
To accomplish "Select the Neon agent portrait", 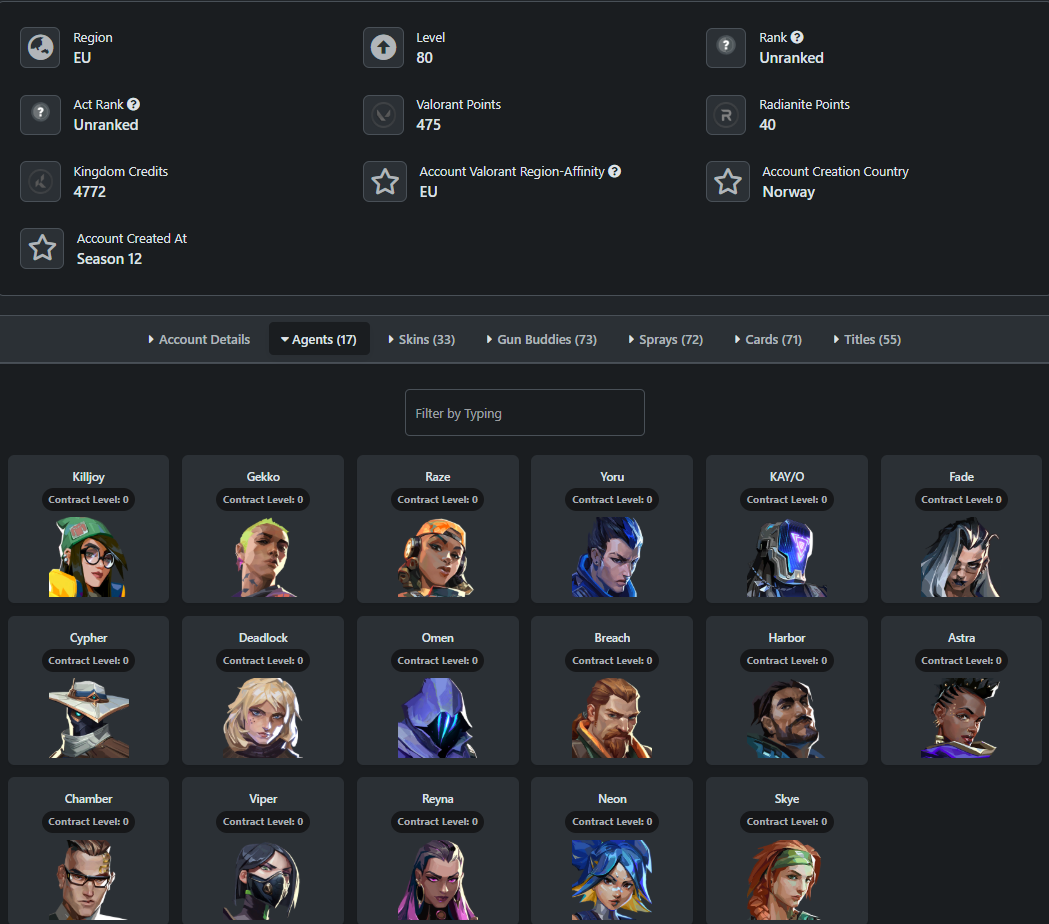I will pyautogui.click(x=611, y=879).
